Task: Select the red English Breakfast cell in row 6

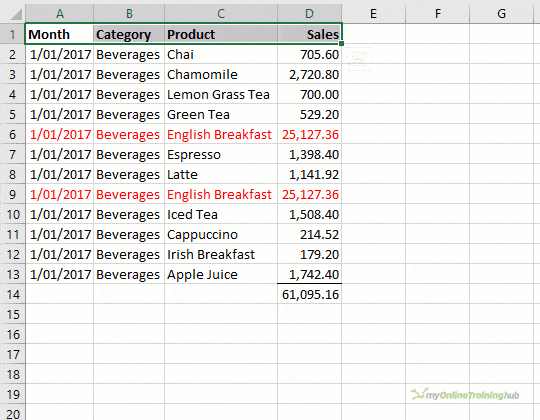Action: 221,134
